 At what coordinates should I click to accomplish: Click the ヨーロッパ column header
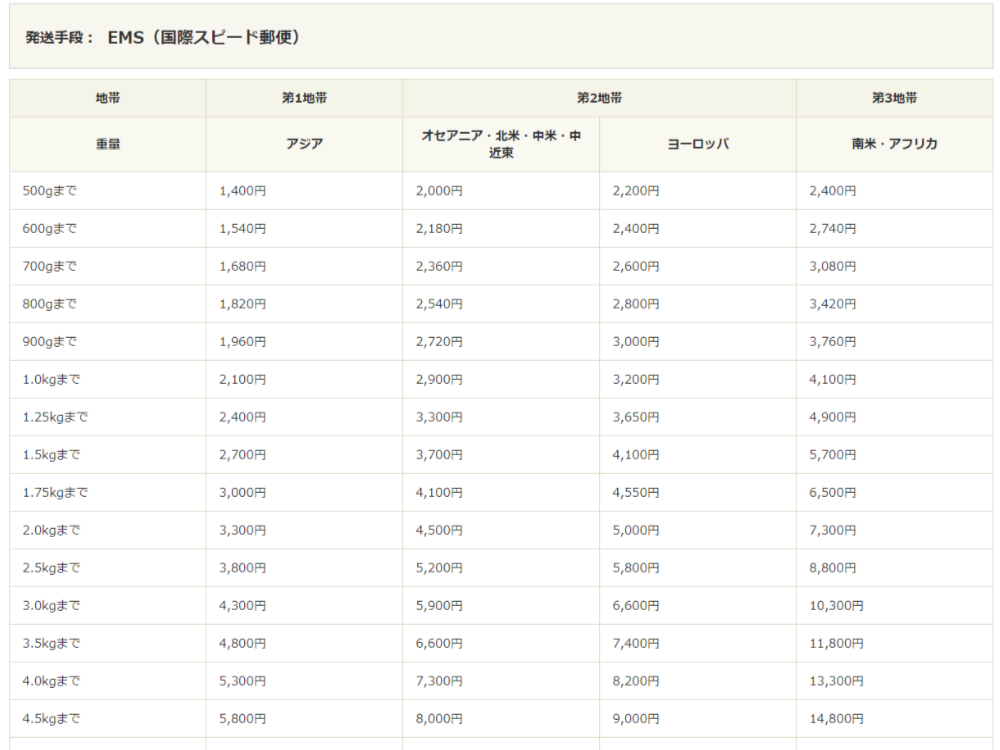point(698,144)
